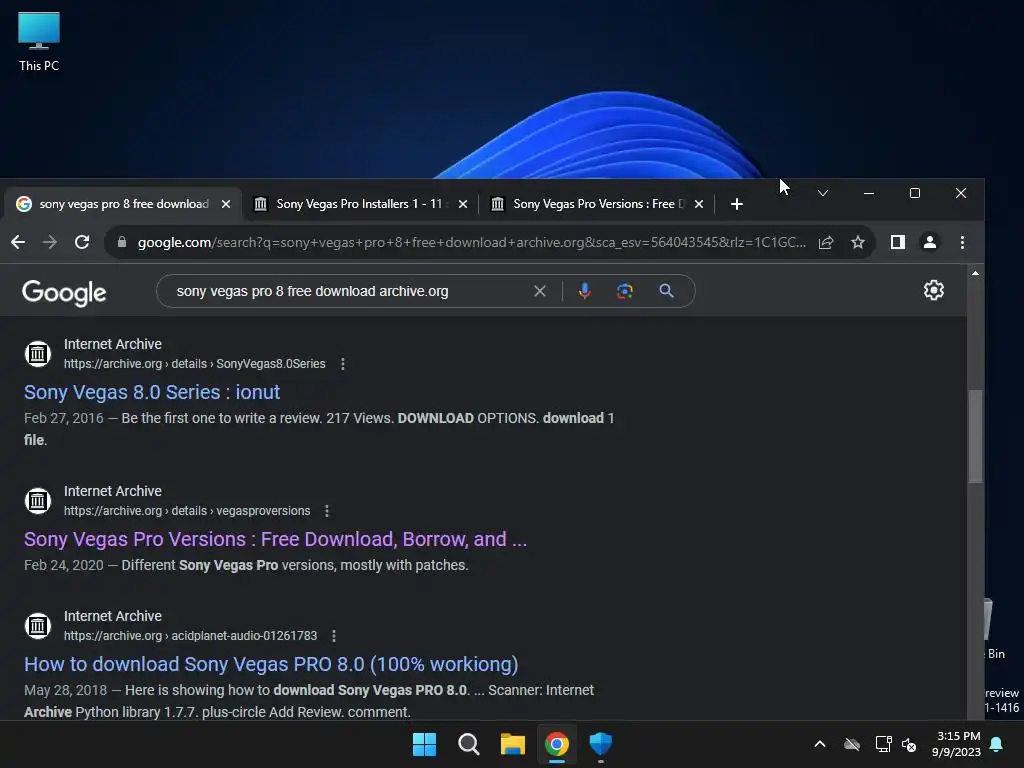1024x768 pixels.
Task: Open options for SonyVegas8.0Series result
Action: [343, 364]
